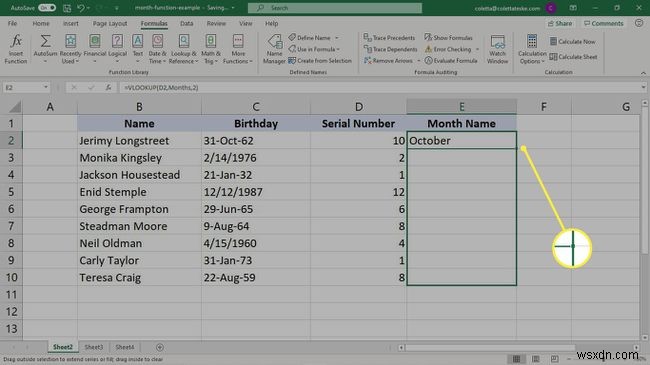
Task: Click Trace Precedents
Action: pyautogui.click(x=389, y=38)
